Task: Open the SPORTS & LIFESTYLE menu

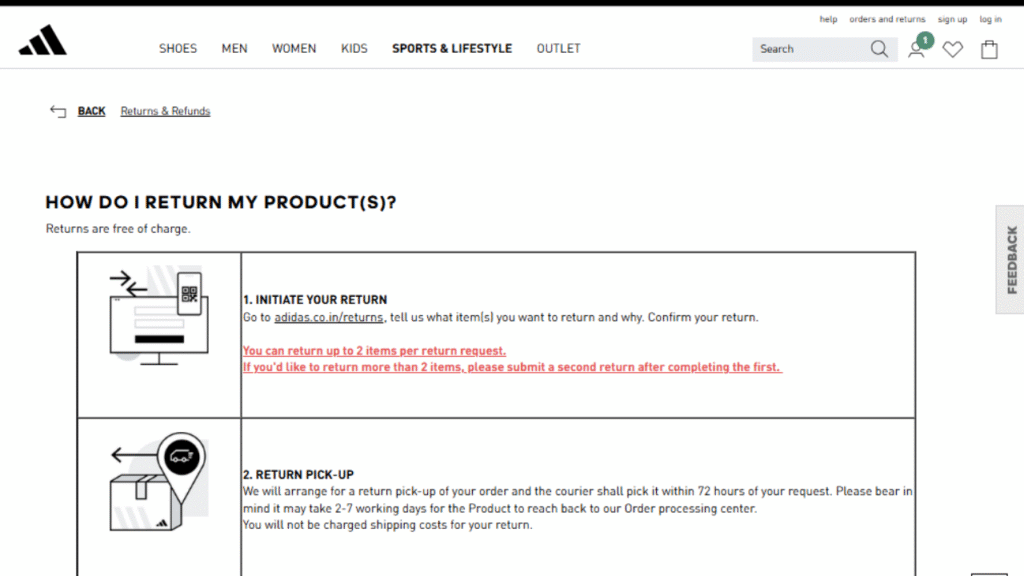Action: pyautogui.click(x=451, y=49)
